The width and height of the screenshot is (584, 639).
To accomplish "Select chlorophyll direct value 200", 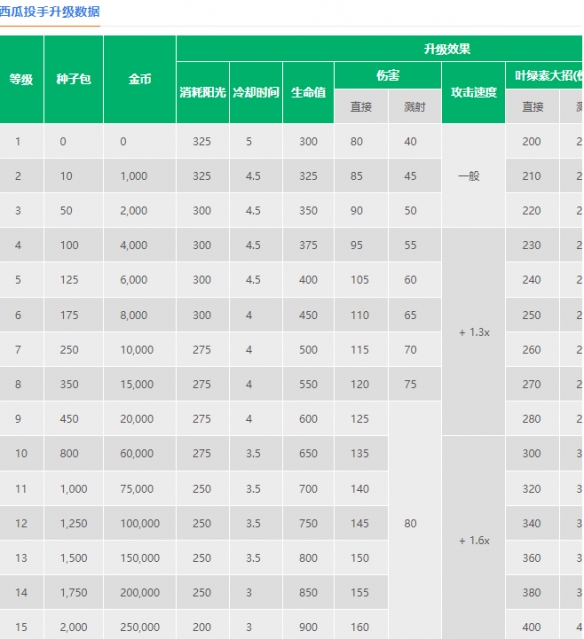I will (x=533, y=141).
